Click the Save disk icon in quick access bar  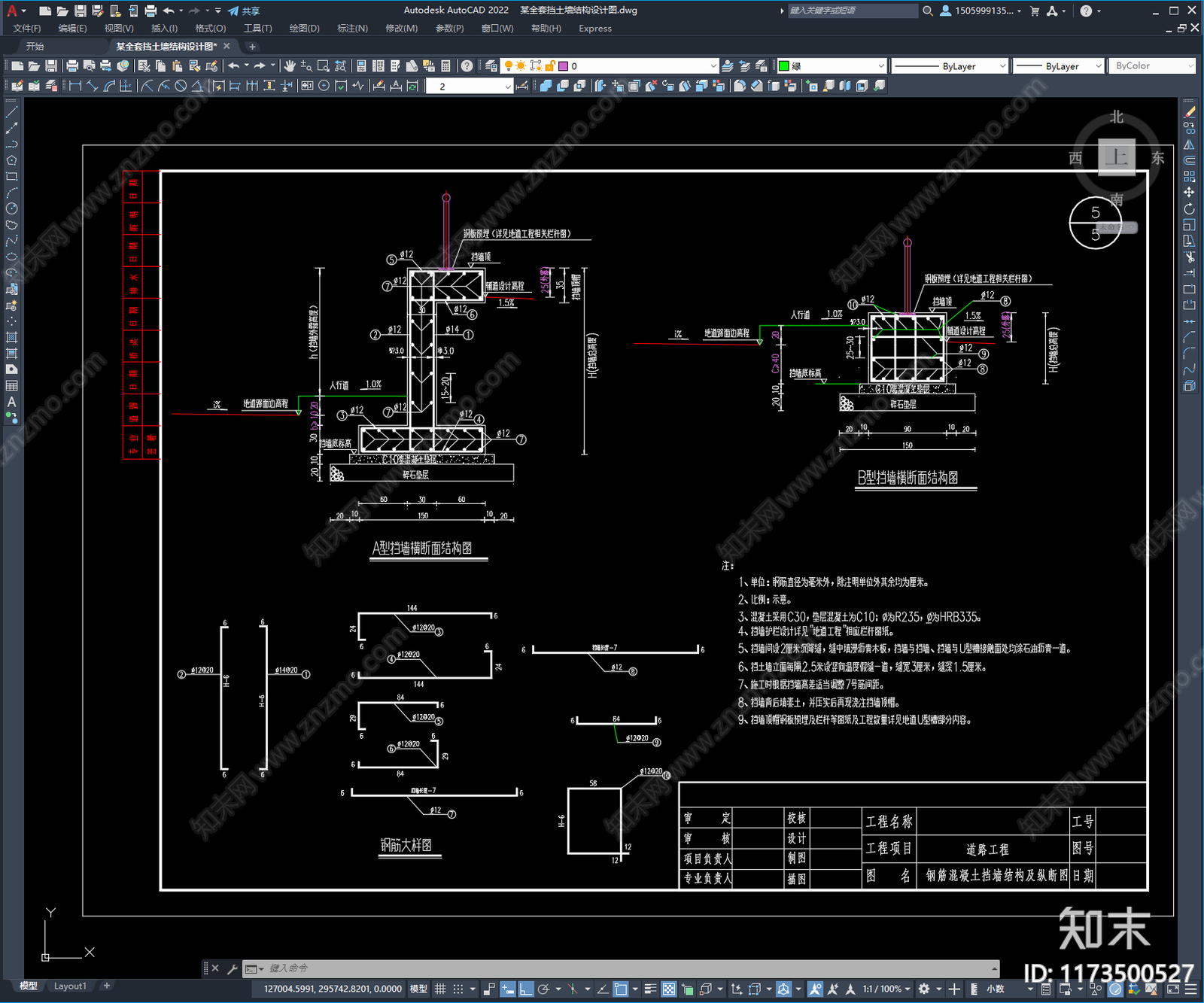80,11
